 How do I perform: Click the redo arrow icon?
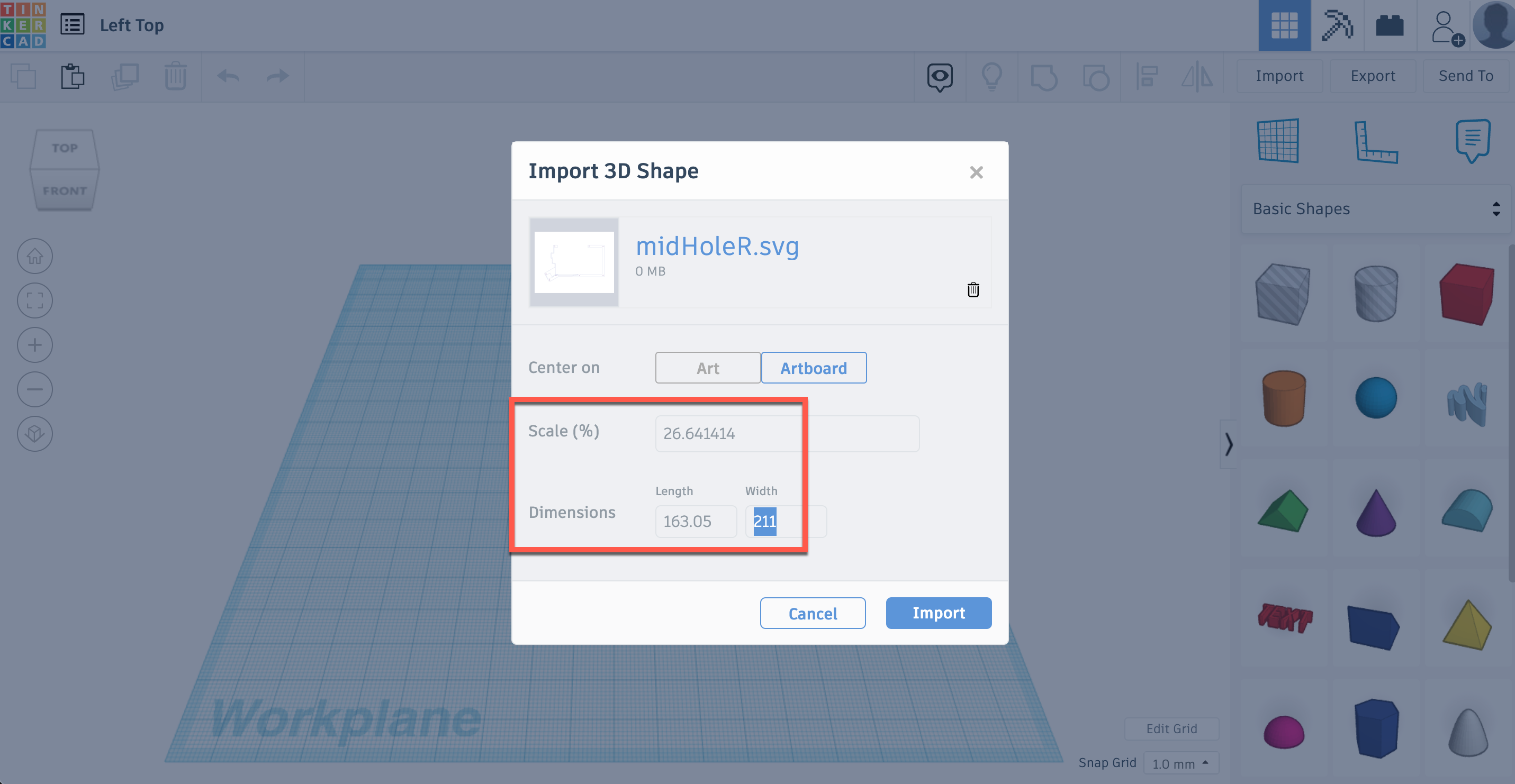(x=278, y=75)
